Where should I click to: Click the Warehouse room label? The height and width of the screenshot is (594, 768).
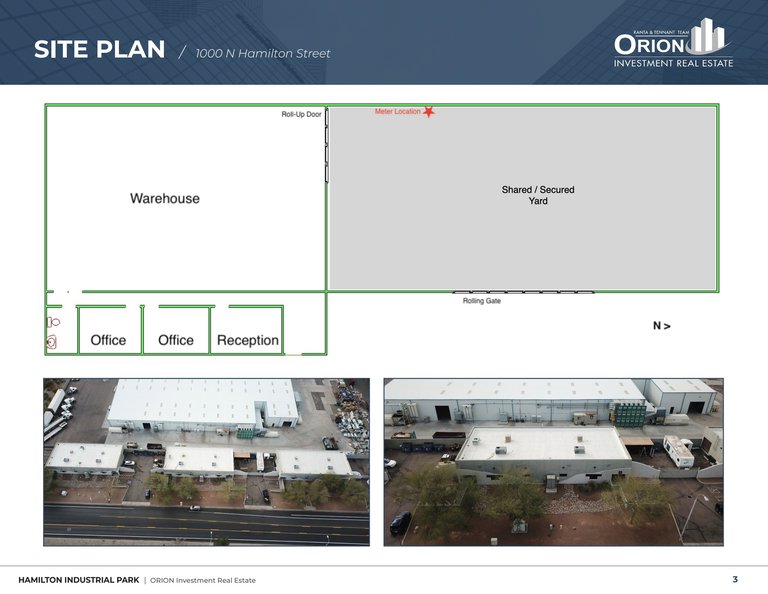coord(165,198)
